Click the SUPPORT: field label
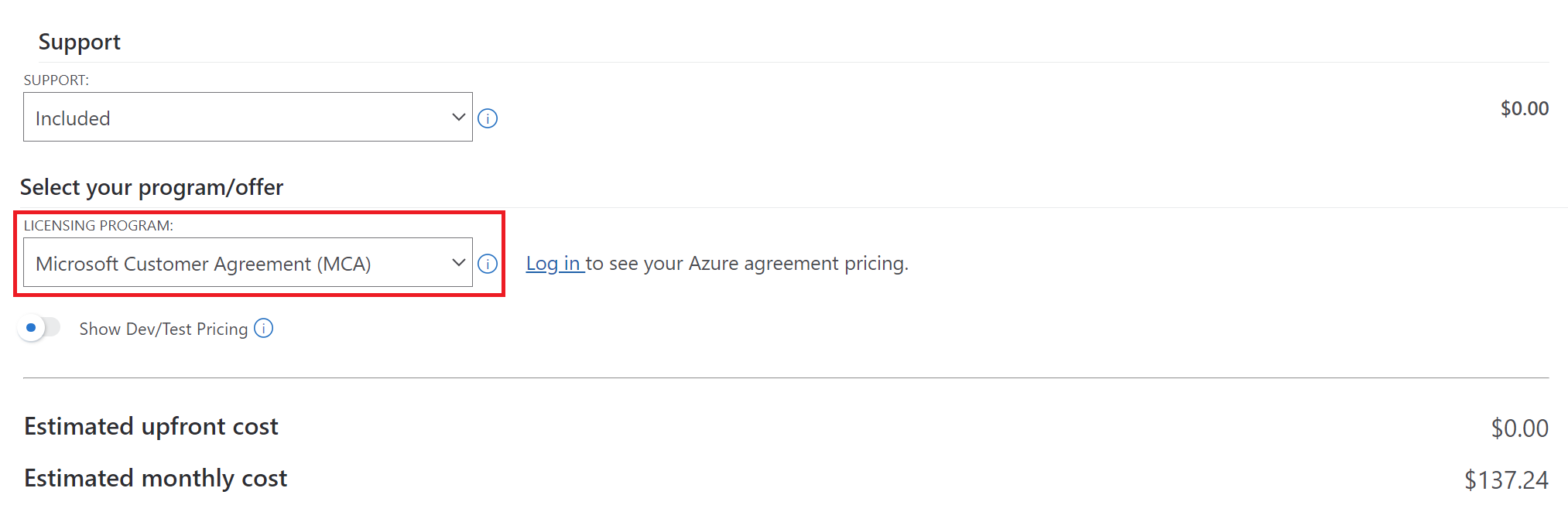This screenshot has height=529, width=1568. [56, 80]
